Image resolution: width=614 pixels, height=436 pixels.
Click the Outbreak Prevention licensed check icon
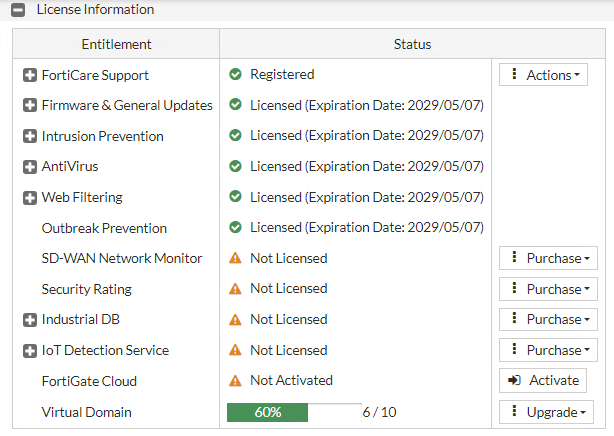(235, 228)
